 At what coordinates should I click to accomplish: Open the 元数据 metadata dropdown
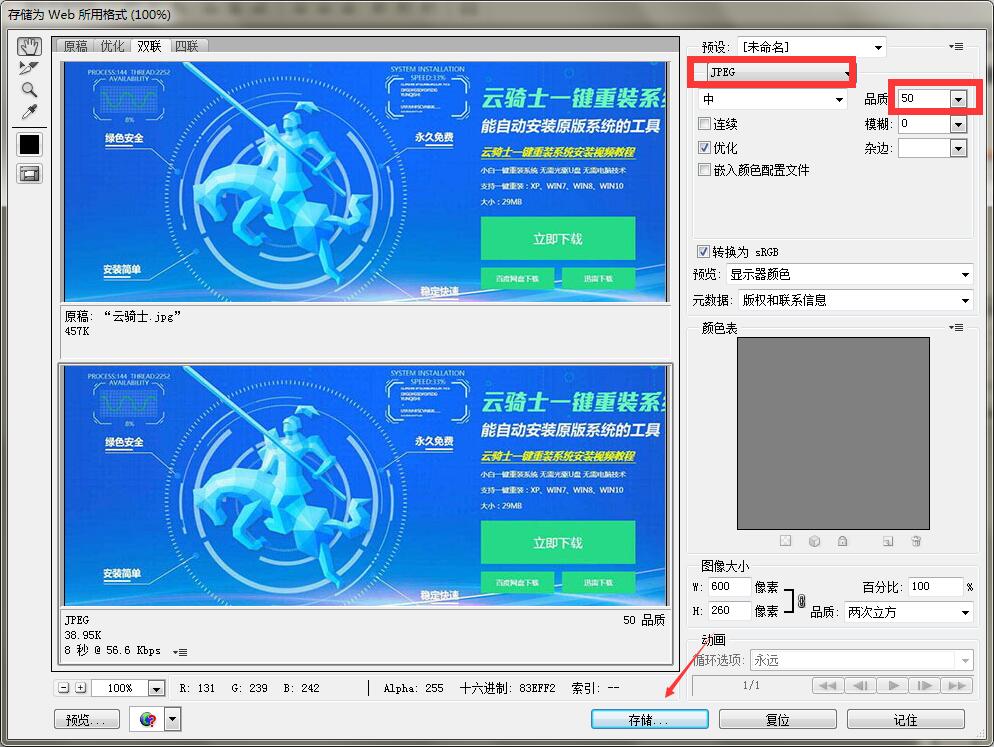click(855, 301)
